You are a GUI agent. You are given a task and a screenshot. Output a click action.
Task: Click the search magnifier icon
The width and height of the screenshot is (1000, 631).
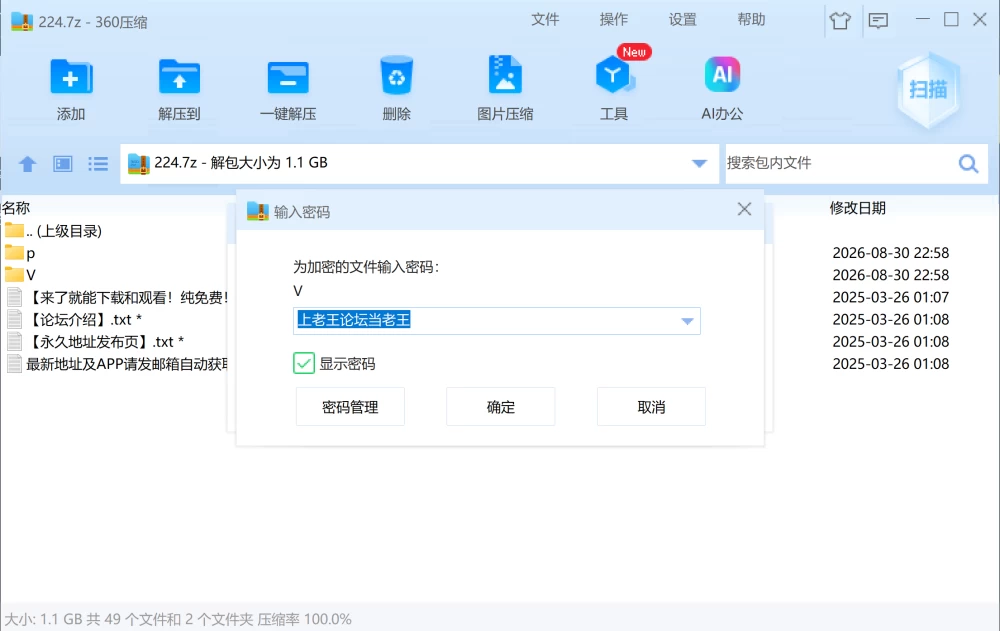[968, 164]
